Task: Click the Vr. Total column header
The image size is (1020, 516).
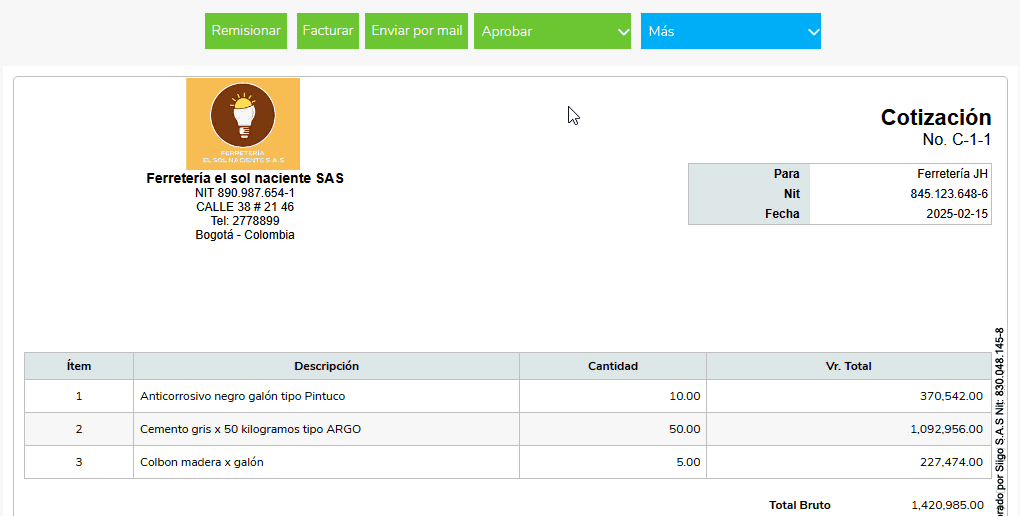Action: click(848, 366)
